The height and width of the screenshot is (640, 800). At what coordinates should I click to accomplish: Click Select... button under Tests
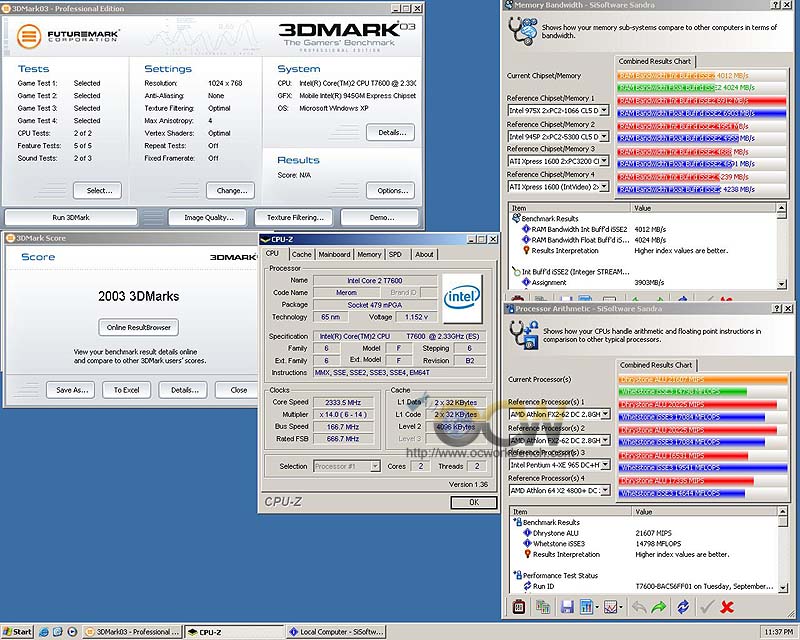(x=97, y=190)
